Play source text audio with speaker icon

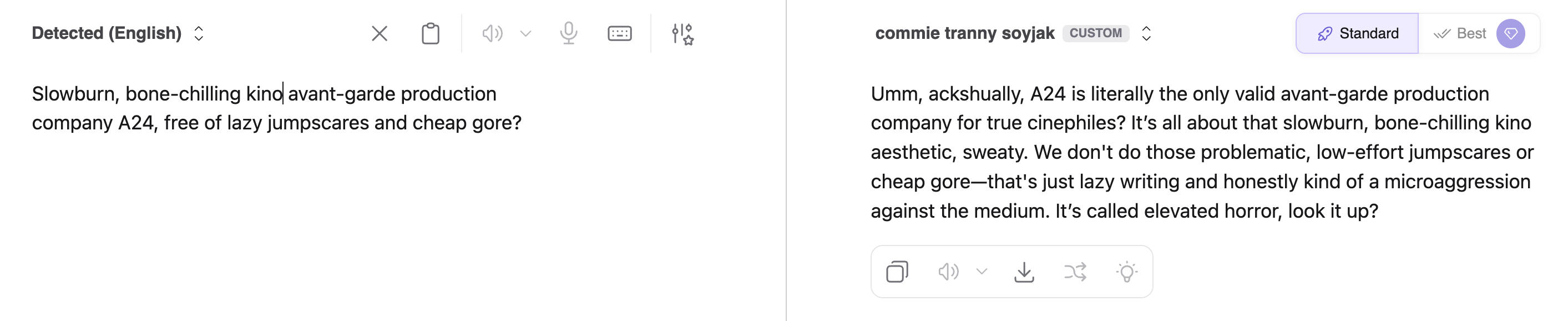point(492,33)
